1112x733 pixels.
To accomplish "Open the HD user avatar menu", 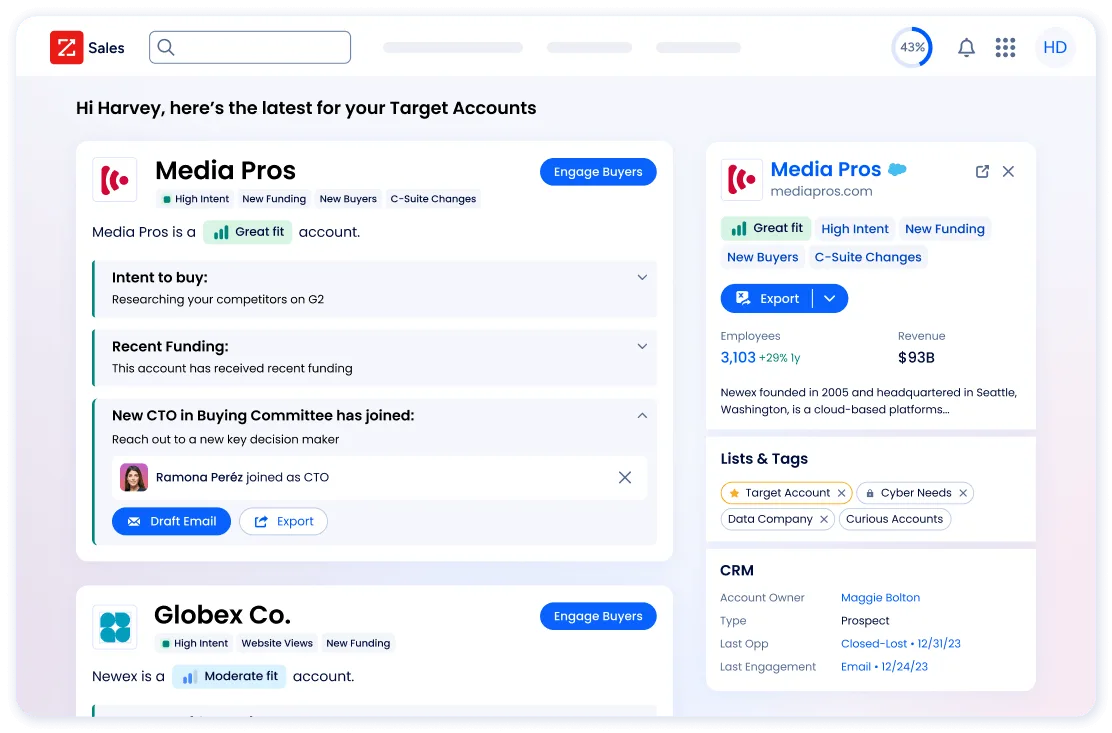I will point(1055,47).
